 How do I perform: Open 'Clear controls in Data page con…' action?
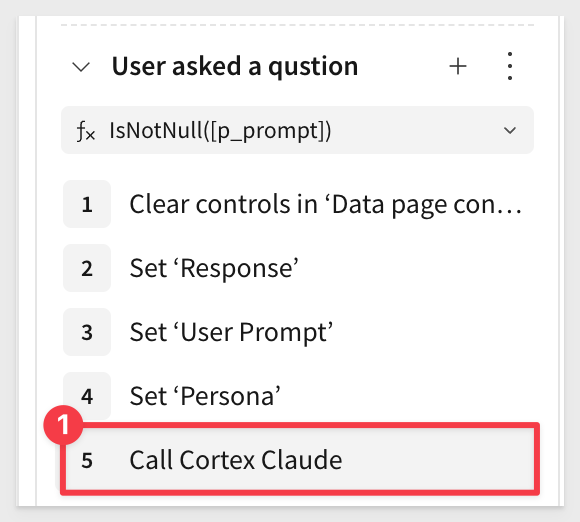pos(326,204)
